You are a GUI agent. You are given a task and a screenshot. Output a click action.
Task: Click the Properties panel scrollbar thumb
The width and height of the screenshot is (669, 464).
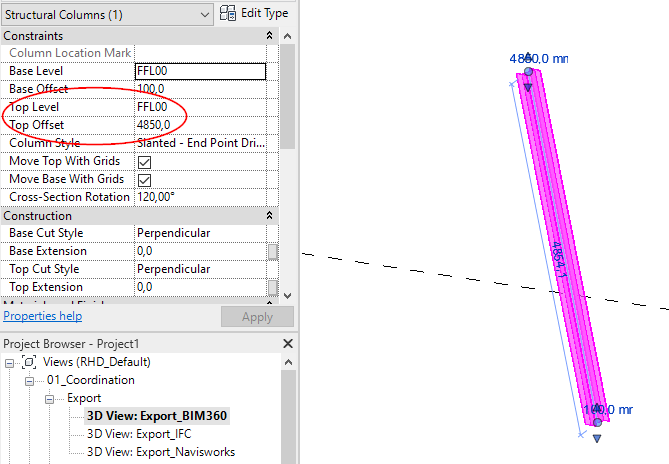(288, 96)
